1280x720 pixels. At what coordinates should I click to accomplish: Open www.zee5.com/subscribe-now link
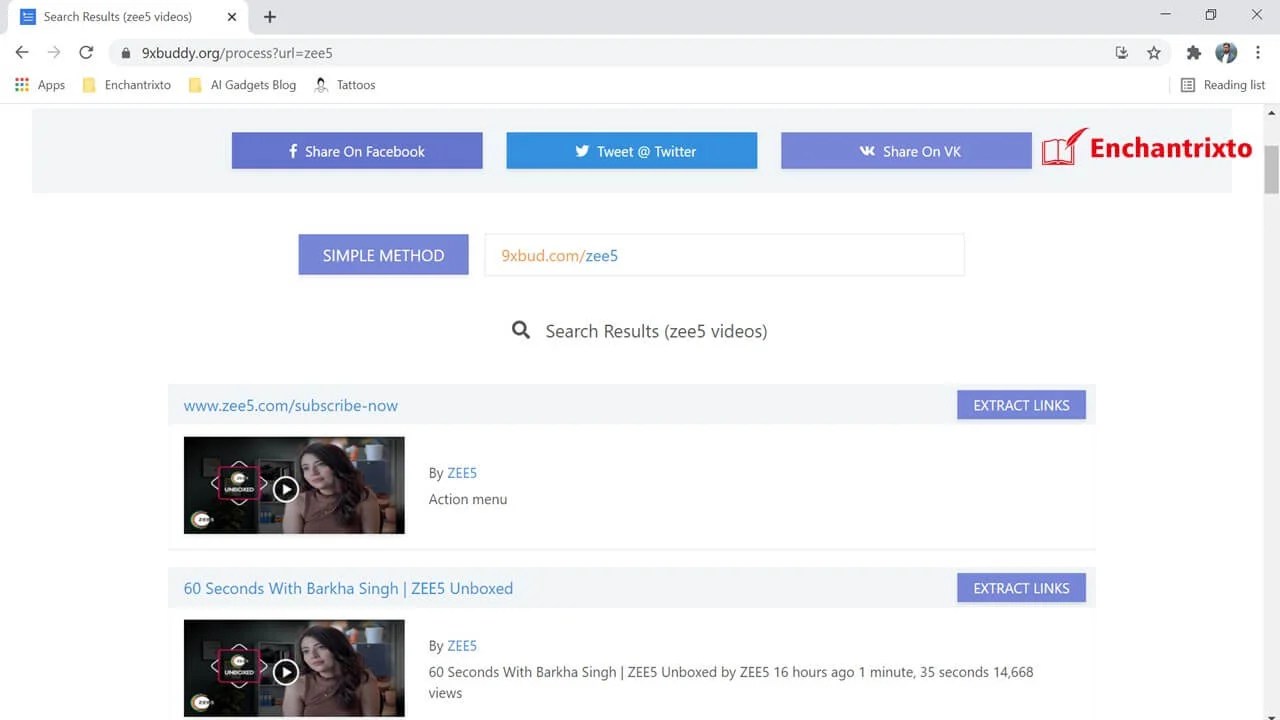pos(291,405)
